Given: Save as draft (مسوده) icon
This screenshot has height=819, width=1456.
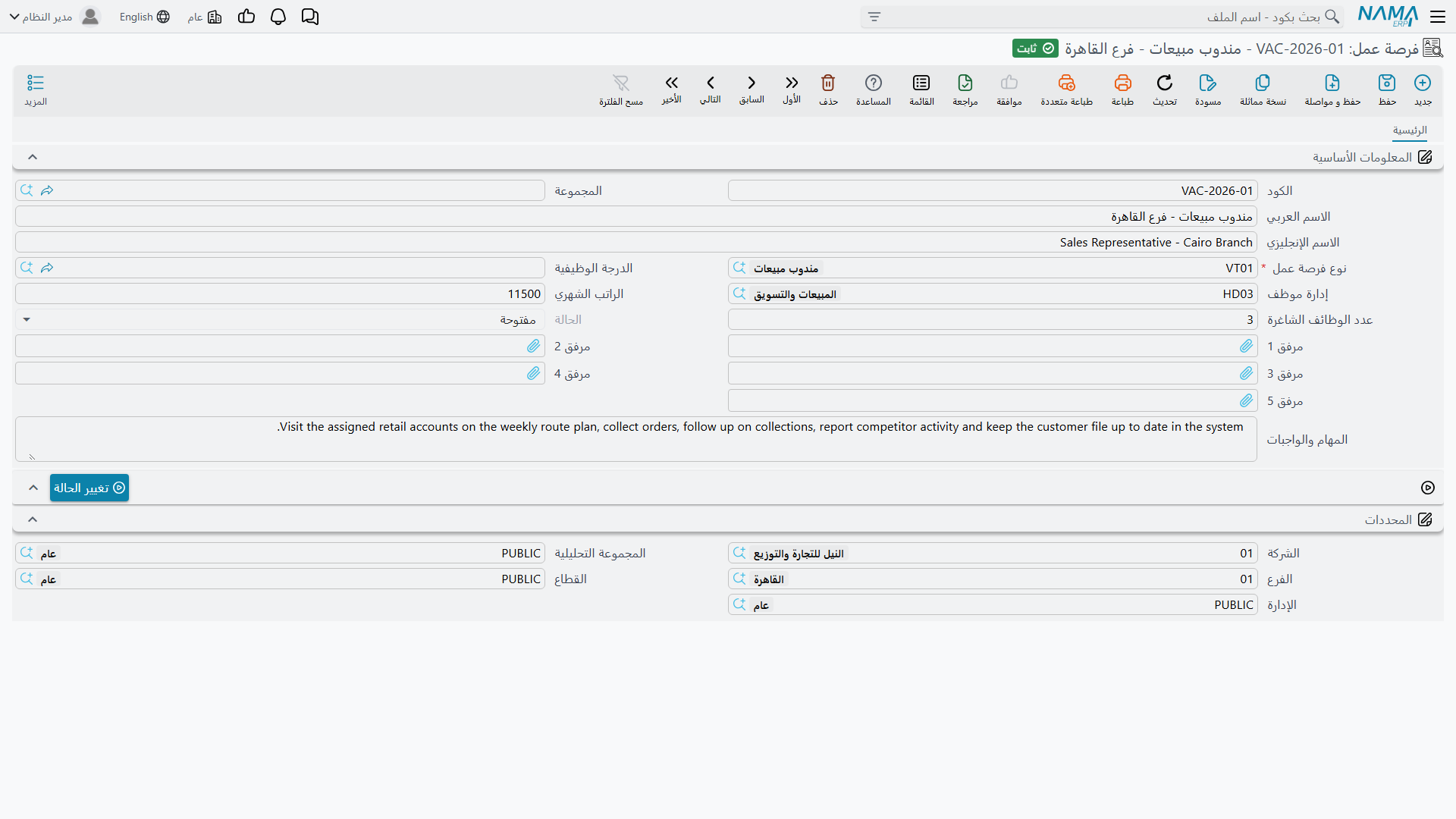Looking at the screenshot, I should (x=1208, y=89).
